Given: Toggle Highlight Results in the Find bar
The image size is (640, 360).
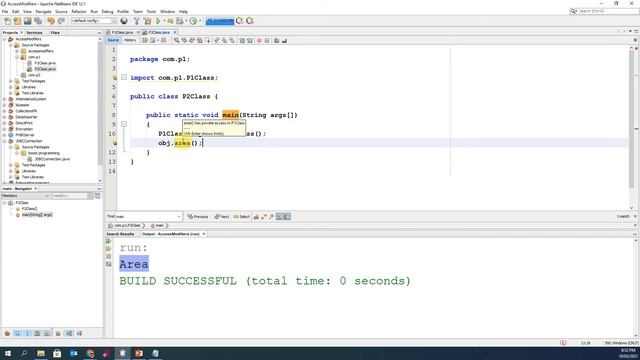Looking at the screenshot, I should tap(279, 217).
